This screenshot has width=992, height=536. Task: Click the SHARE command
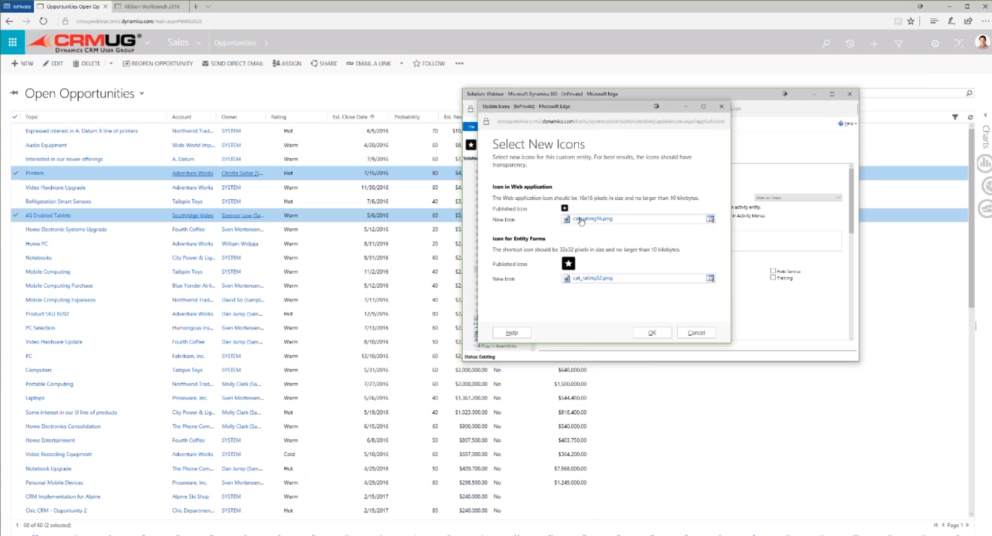point(324,63)
